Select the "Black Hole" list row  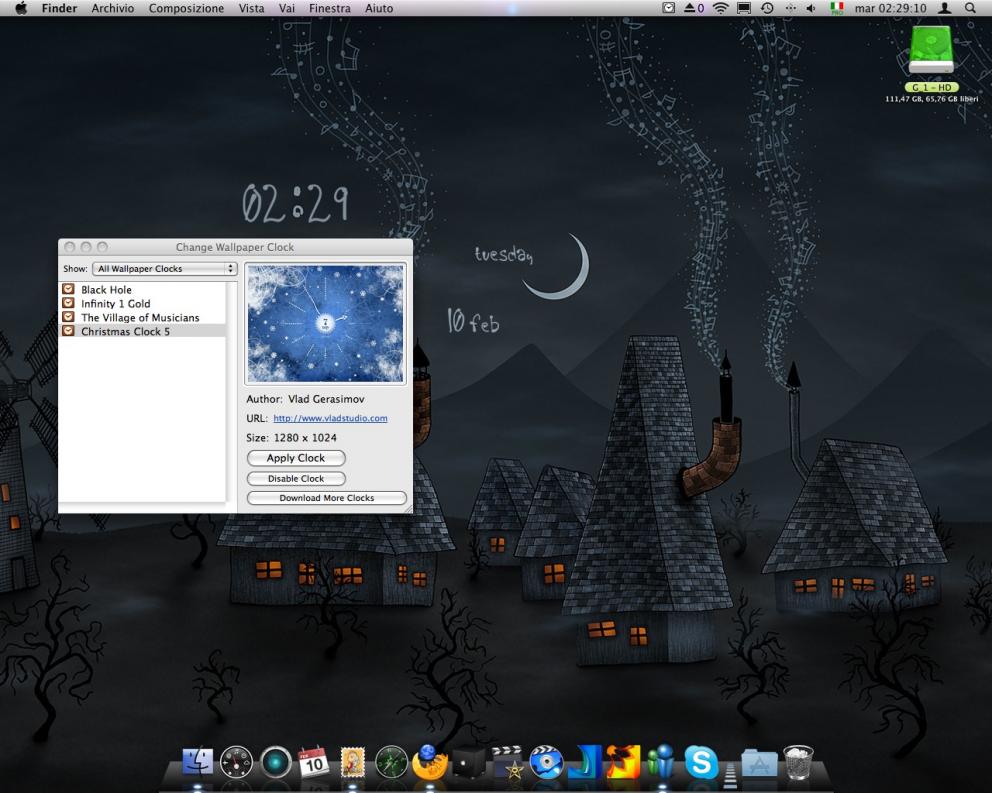142,289
